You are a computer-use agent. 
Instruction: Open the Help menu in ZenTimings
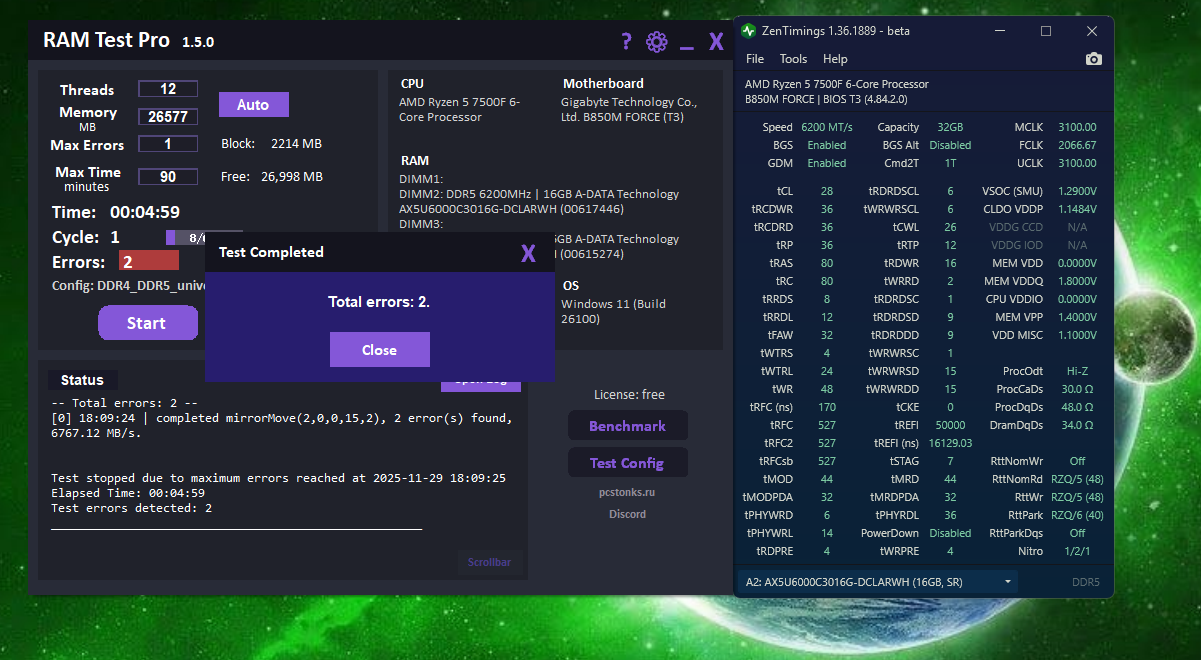tap(835, 59)
